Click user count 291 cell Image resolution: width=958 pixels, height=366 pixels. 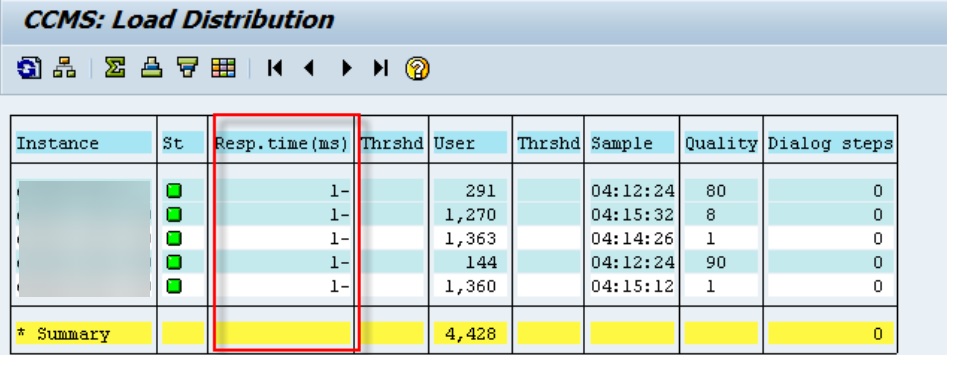[470, 191]
